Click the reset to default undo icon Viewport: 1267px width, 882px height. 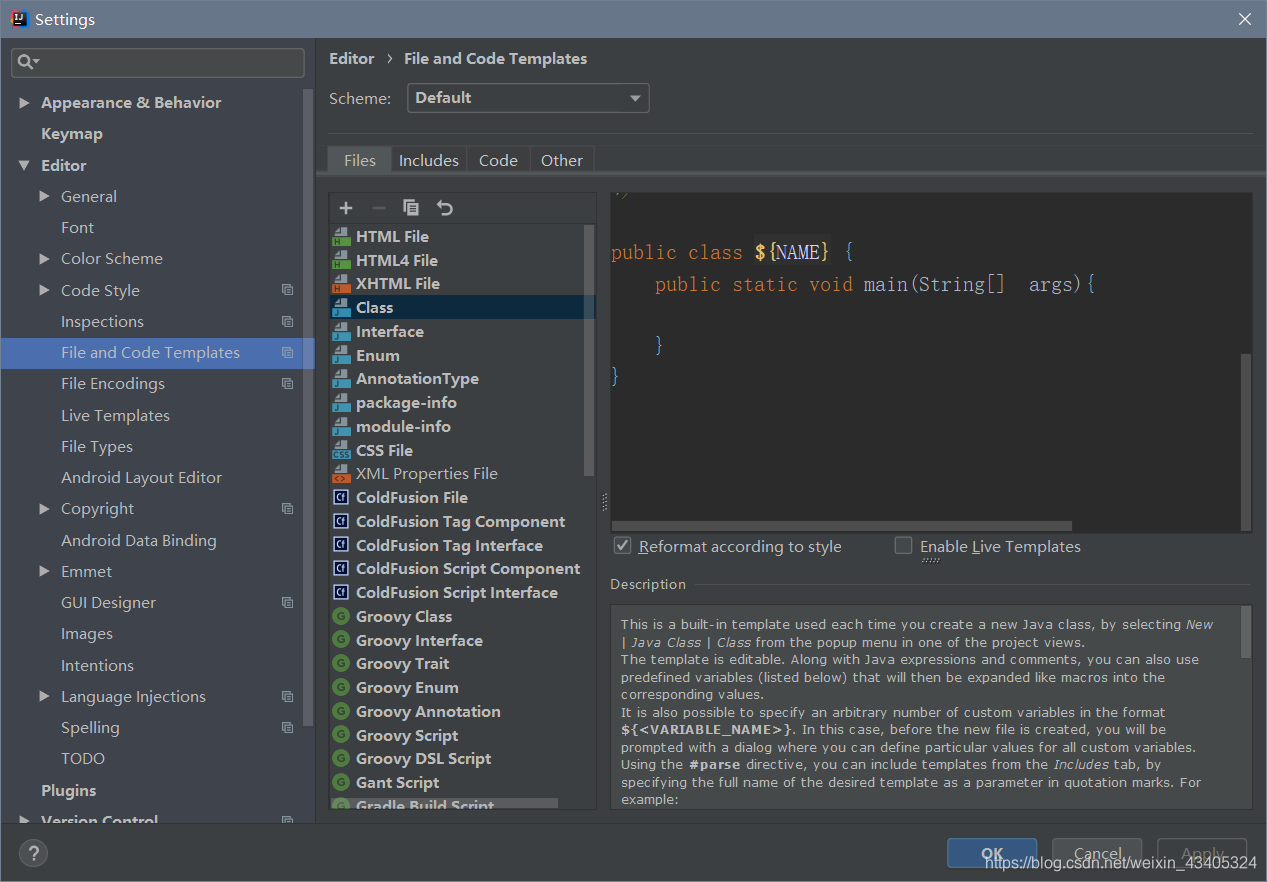[x=445, y=208]
